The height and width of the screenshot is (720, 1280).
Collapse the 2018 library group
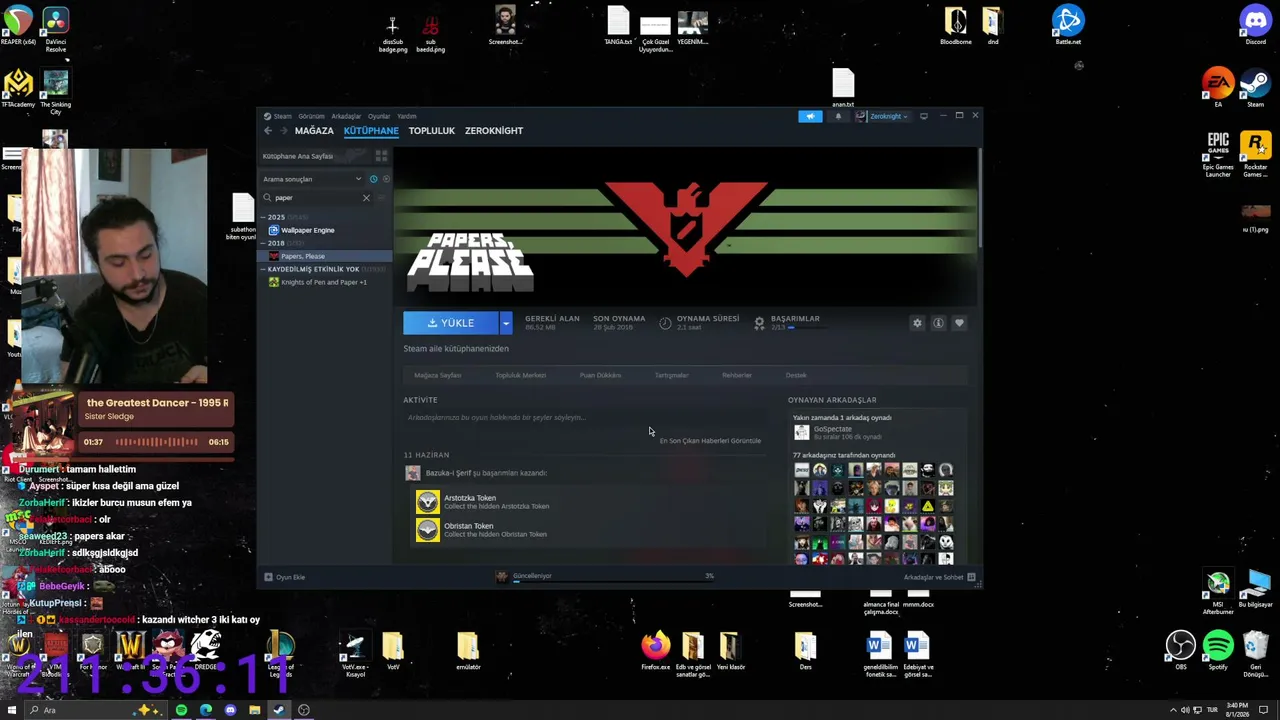[x=264, y=243]
